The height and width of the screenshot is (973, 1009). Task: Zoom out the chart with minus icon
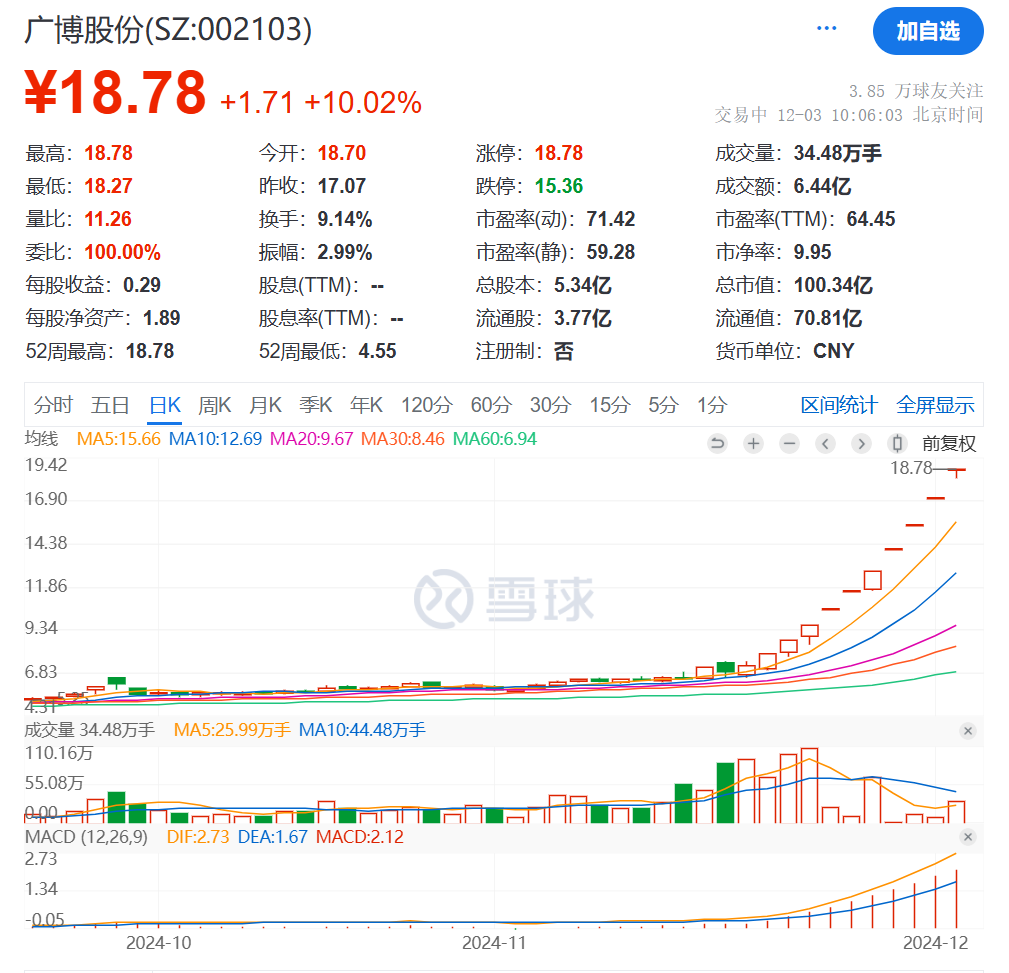(x=789, y=444)
